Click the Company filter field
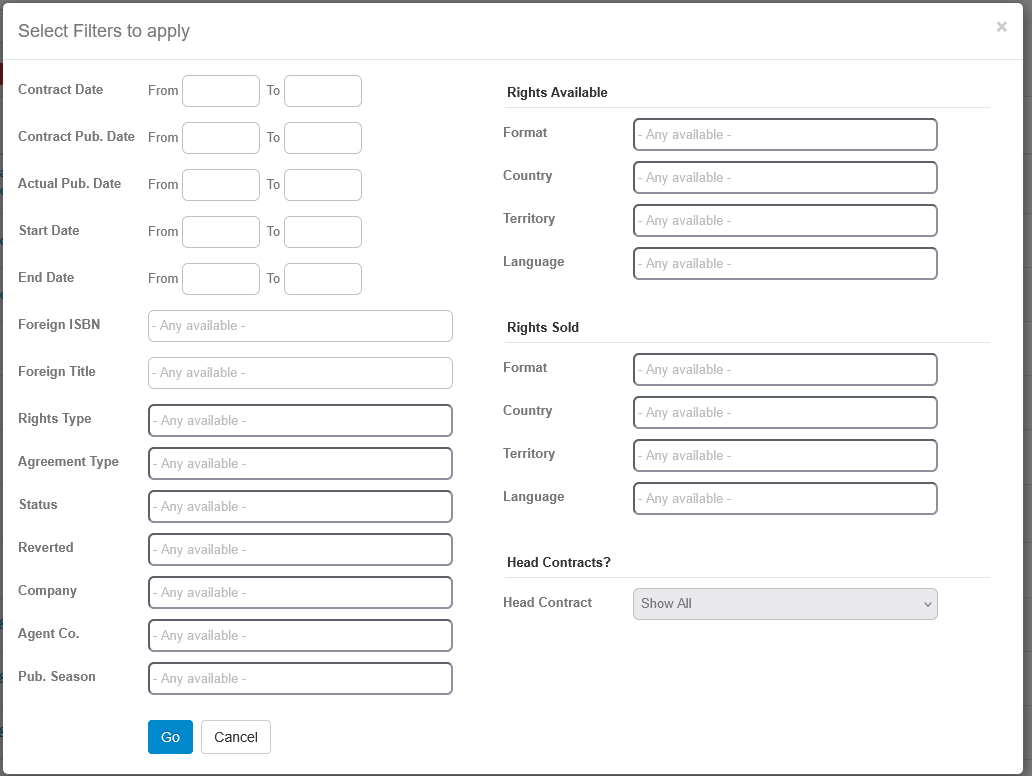 click(300, 593)
